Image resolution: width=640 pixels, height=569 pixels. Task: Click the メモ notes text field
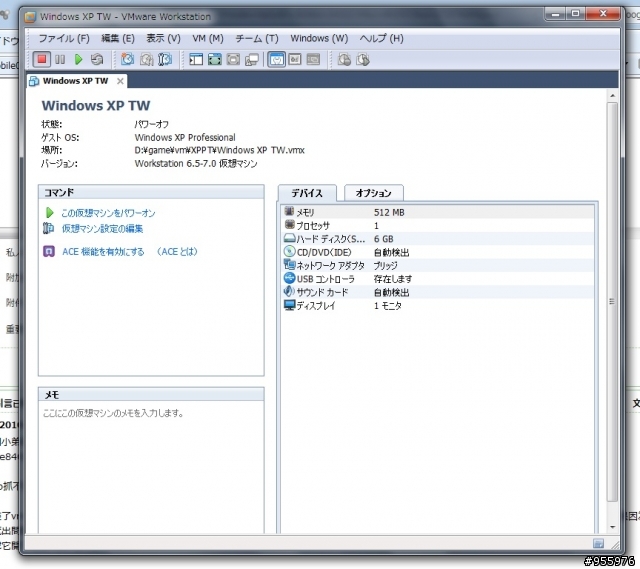(x=151, y=467)
